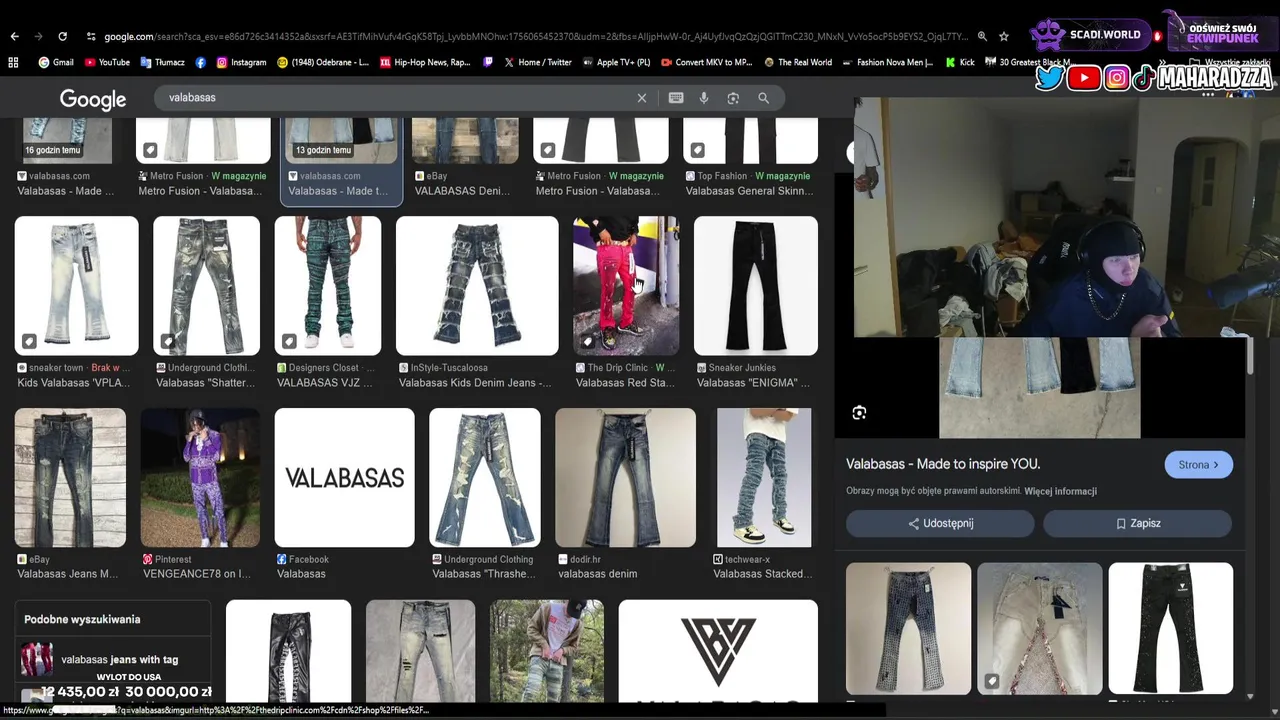This screenshot has width=1280, height=720.
Task: Open Valabasas "Shatter" Underground Clothing image
Action: (206, 286)
